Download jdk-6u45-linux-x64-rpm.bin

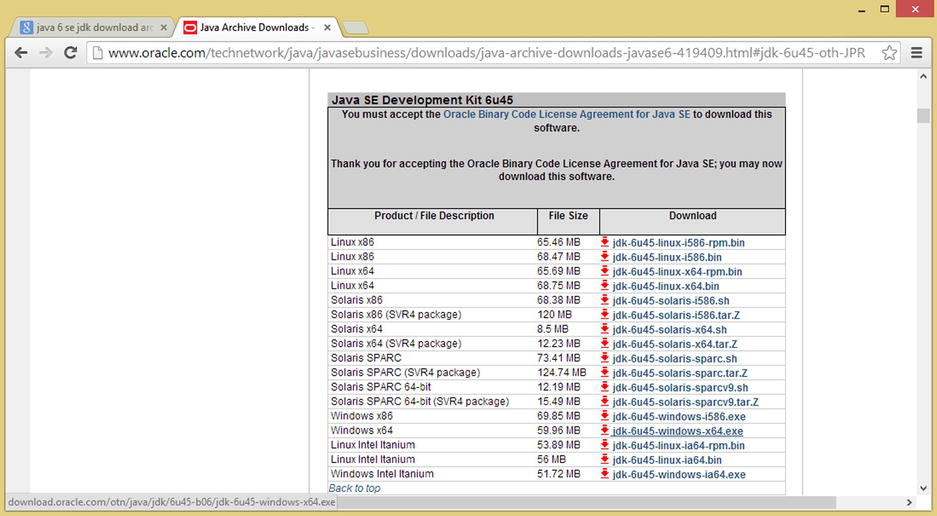pos(677,271)
